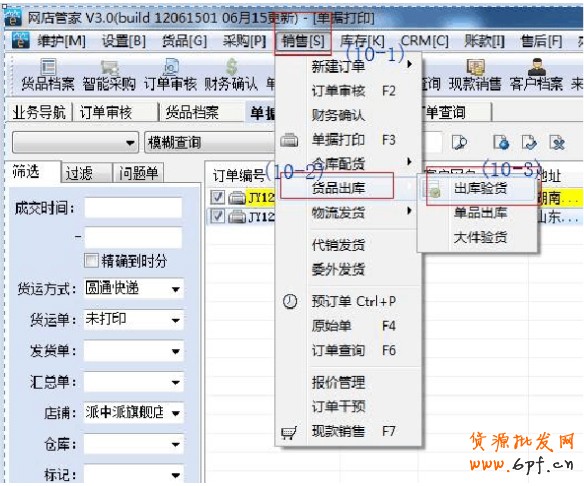Choose 单品出库 from the submenu

coord(480,213)
